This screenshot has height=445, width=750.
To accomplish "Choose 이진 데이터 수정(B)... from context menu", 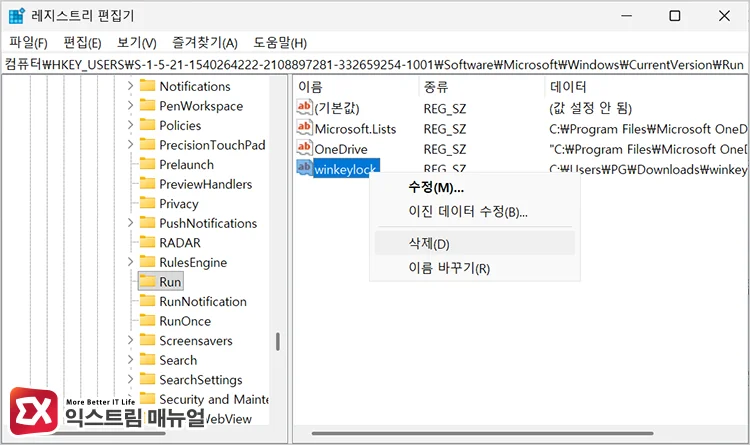I will coord(474,211).
